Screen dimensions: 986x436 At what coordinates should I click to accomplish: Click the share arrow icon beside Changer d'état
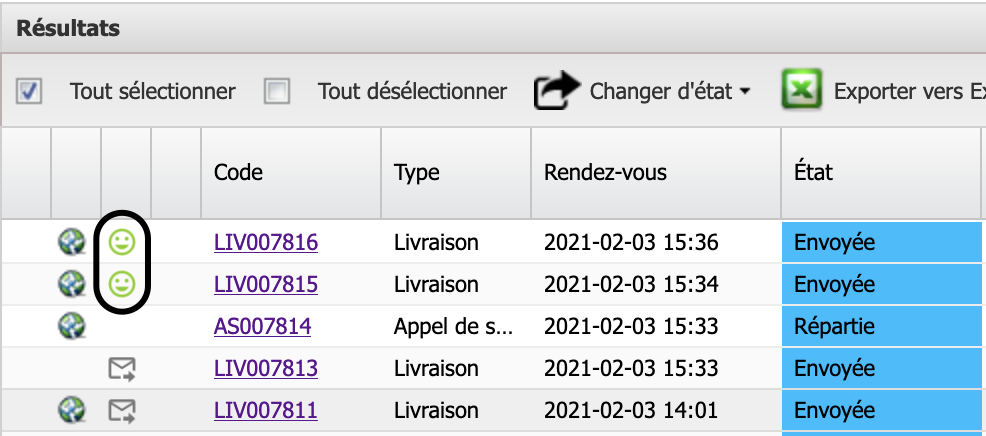[x=557, y=90]
